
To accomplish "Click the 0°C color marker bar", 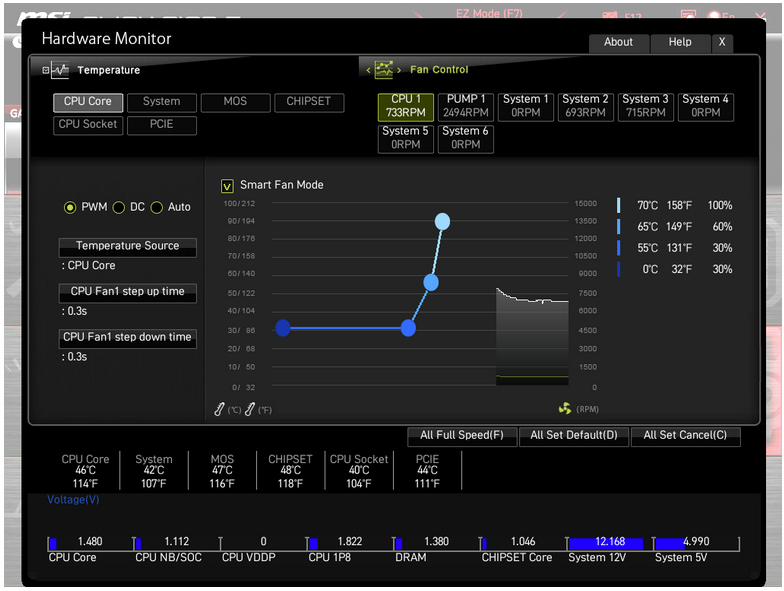I will point(618,270).
